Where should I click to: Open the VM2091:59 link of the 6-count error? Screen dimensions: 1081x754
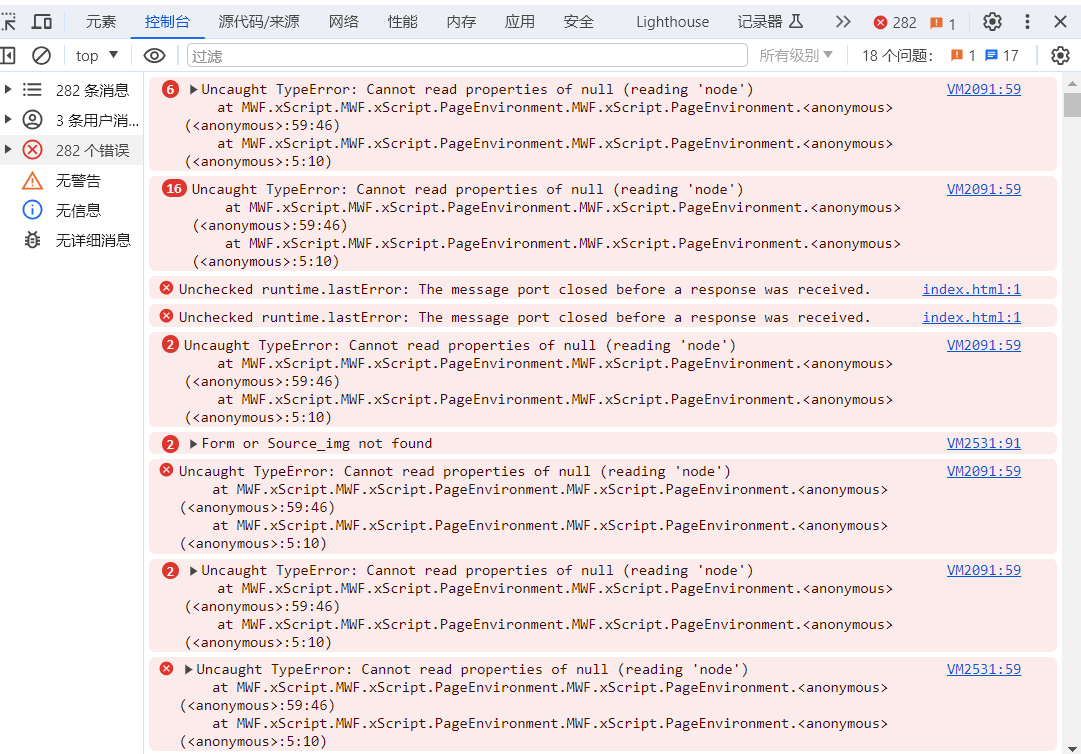pos(984,90)
